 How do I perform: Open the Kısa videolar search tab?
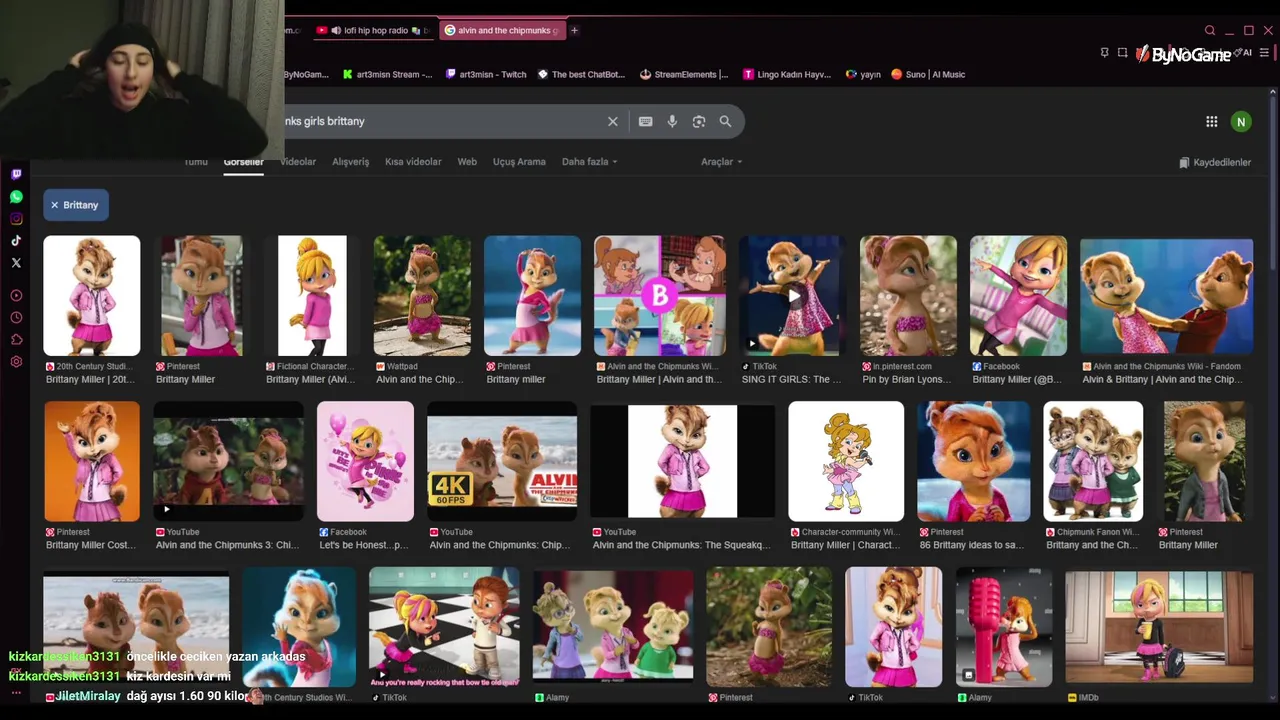(413, 162)
